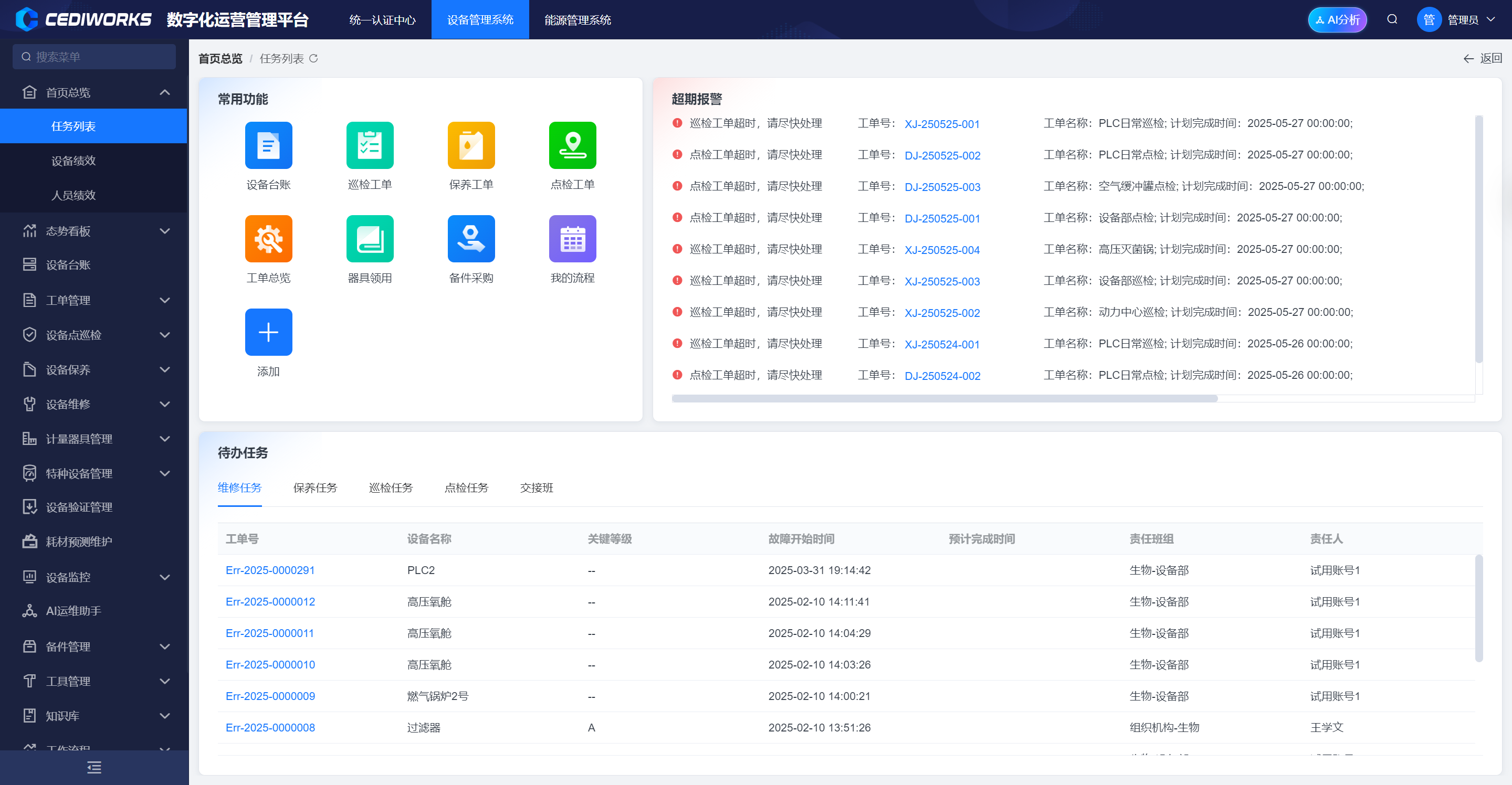Open the 器具领用 shortcut icon
The height and width of the screenshot is (785, 1512).
[369, 239]
